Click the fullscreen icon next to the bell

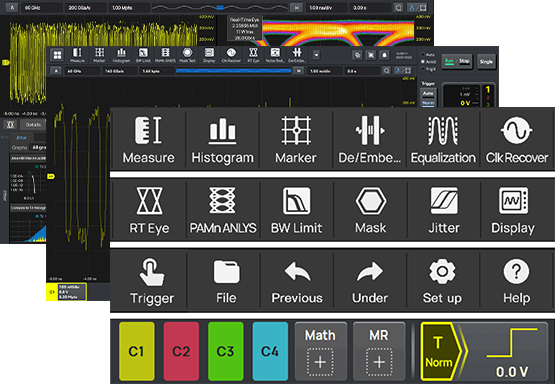(371, 55)
